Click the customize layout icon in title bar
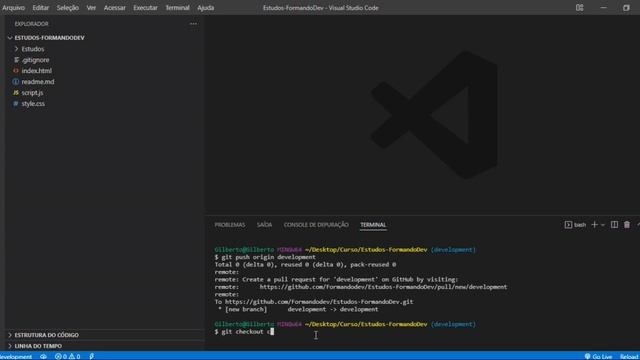Screen dimensions: 640x360 pyautogui.click(x=580, y=8)
